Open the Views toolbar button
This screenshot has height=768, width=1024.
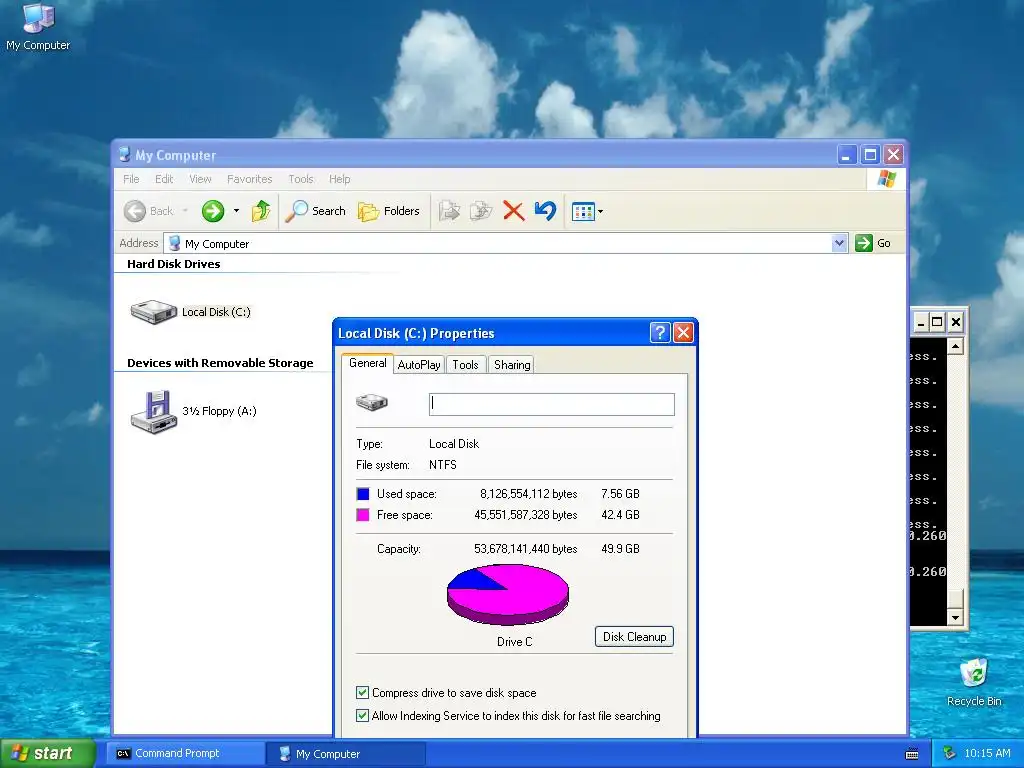(583, 212)
